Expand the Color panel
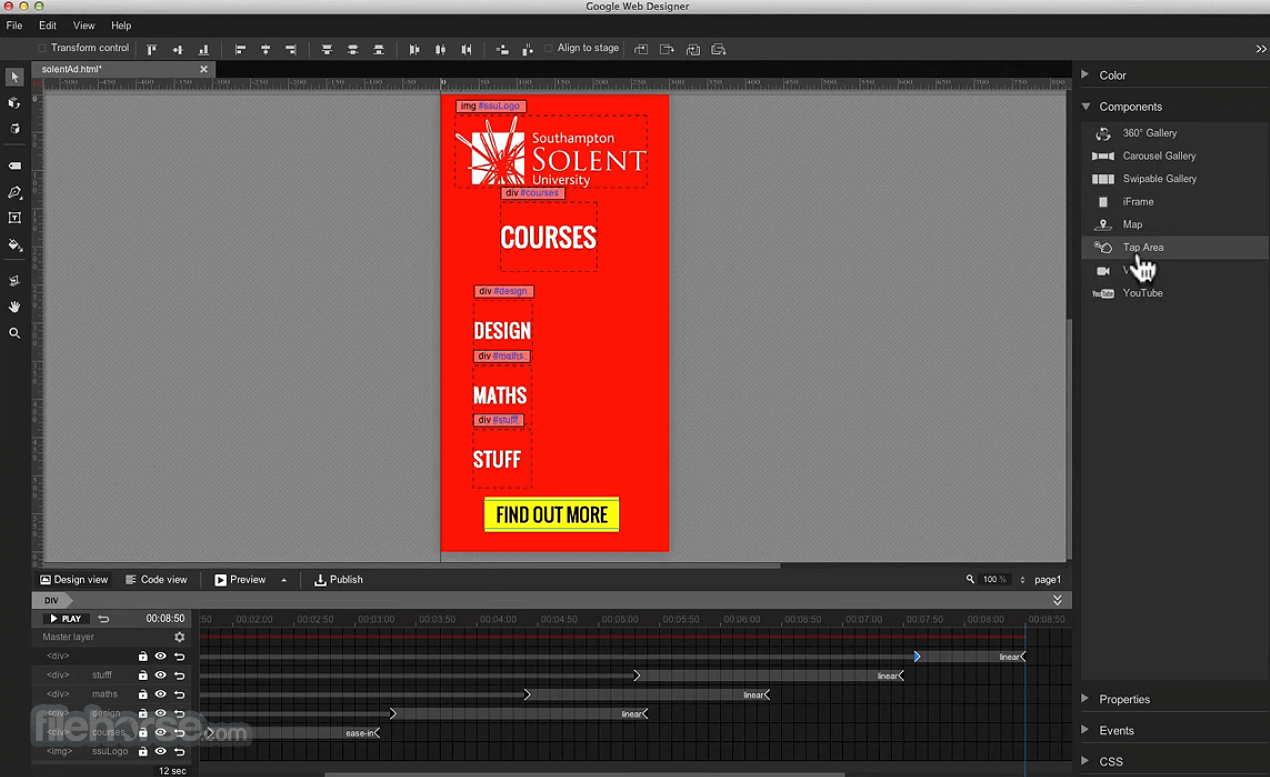Image resolution: width=1270 pixels, height=777 pixels. coord(1085,75)
